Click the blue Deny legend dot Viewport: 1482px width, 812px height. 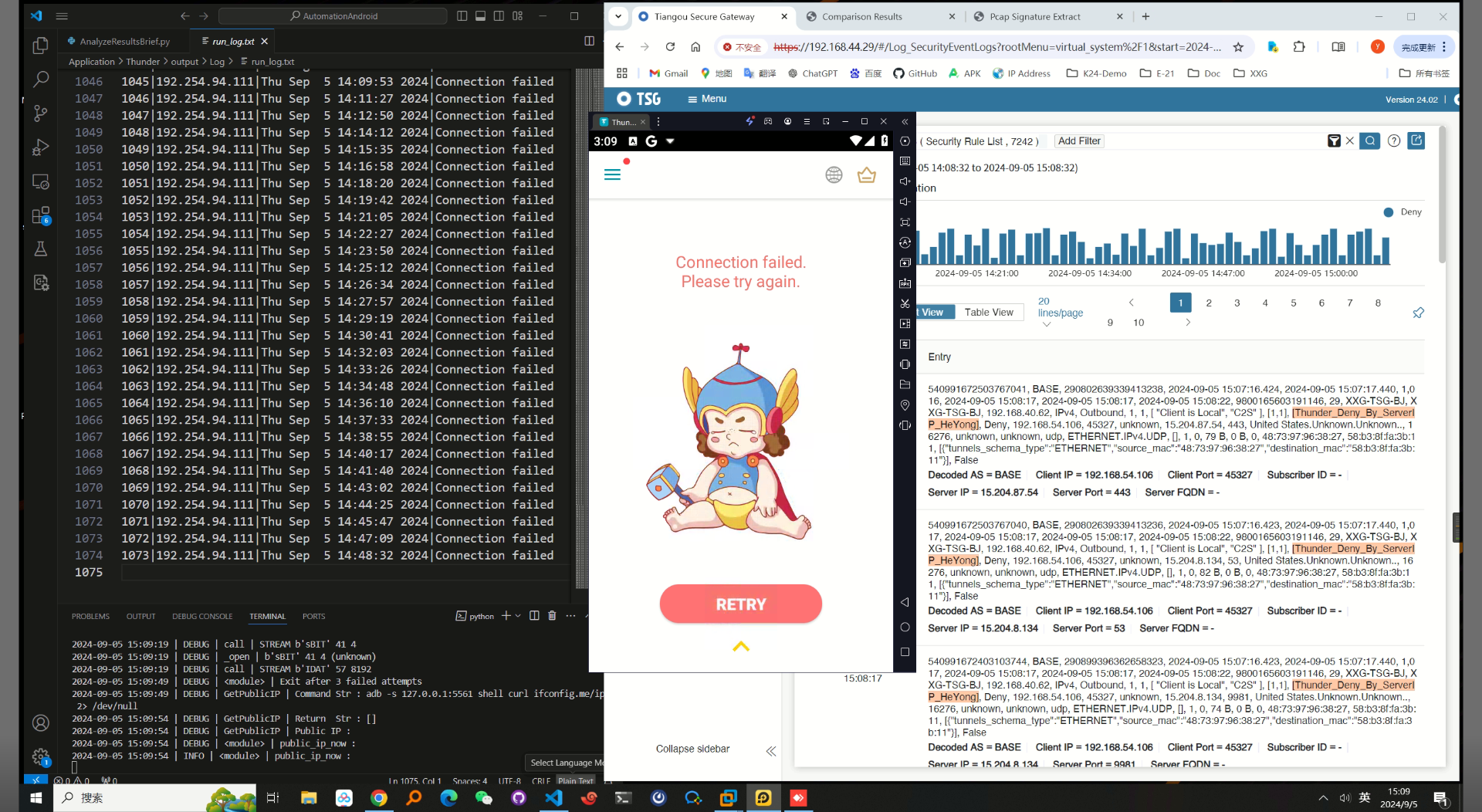click(x=1389, y=212)
